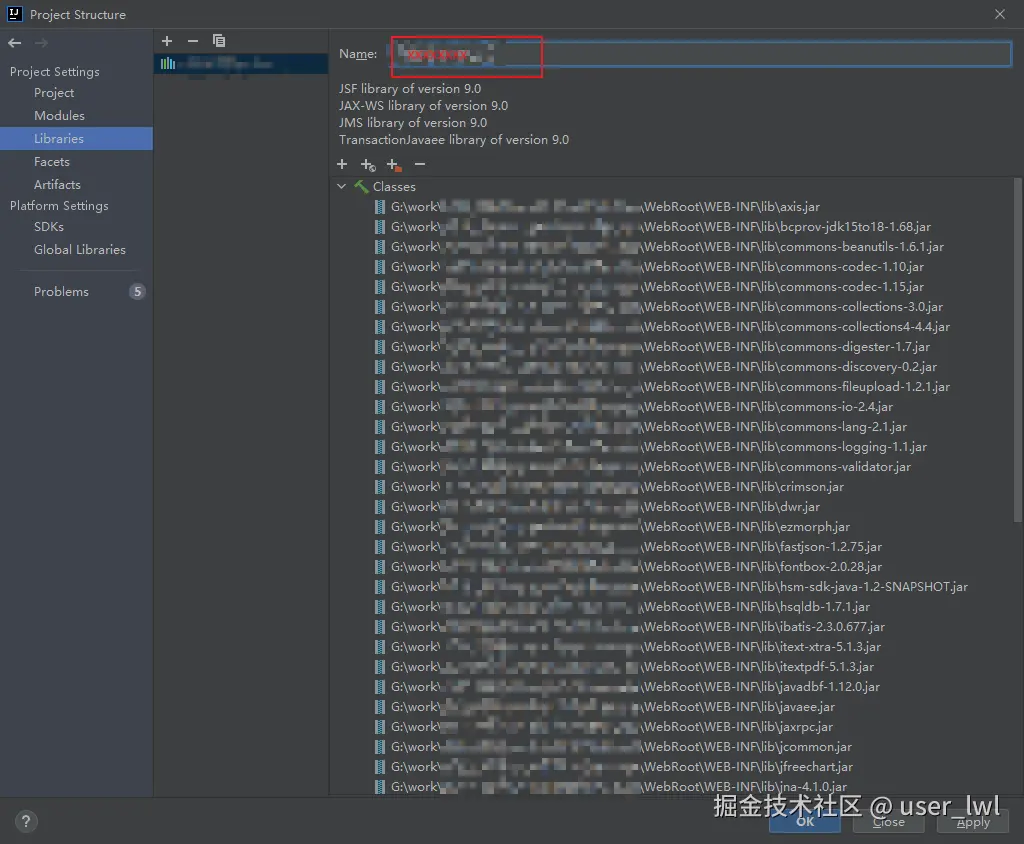Select commons-discovery-0.2.jar entry
Image resolution: width=1024 pixels, height=844 pixels.
coord(656,366)
